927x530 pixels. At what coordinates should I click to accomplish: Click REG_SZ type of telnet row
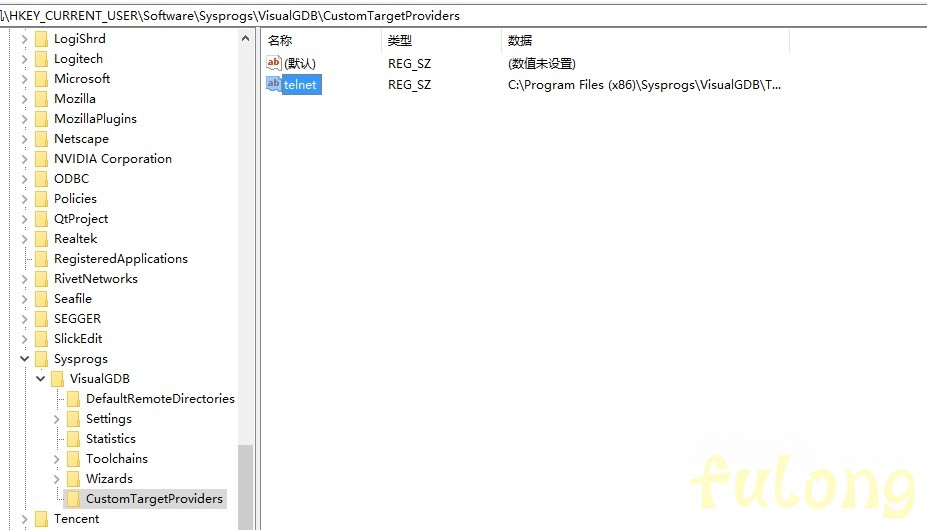[410, 85]
